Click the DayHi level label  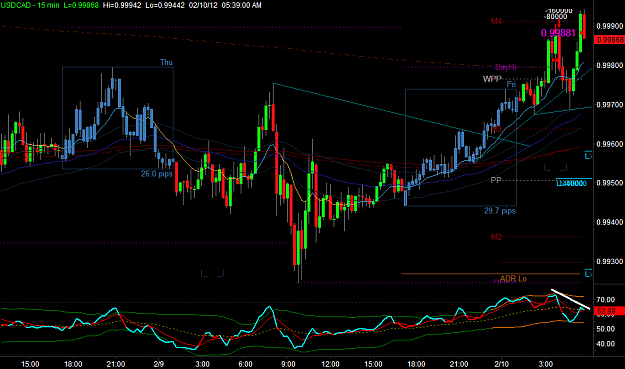(x=505, y=67)
